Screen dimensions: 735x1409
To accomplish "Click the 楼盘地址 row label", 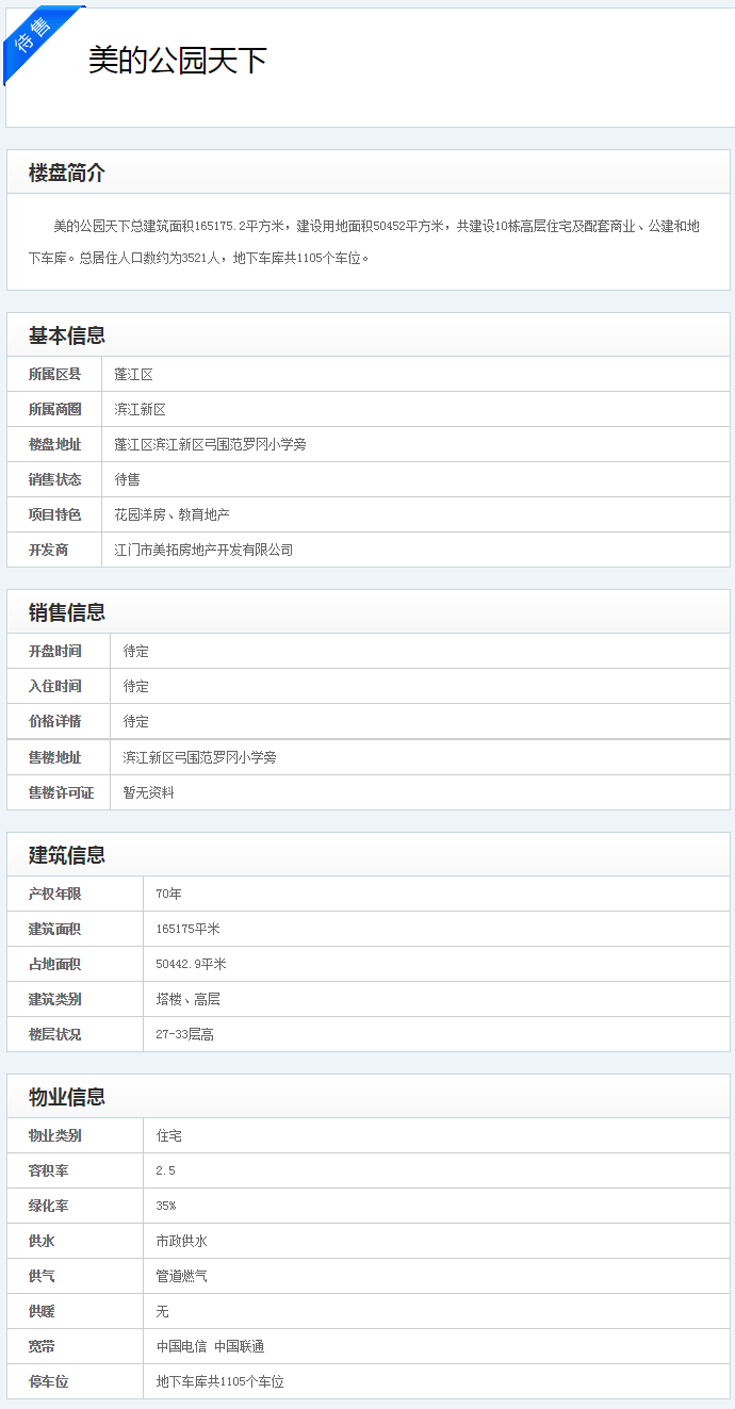I will (55, 444).
